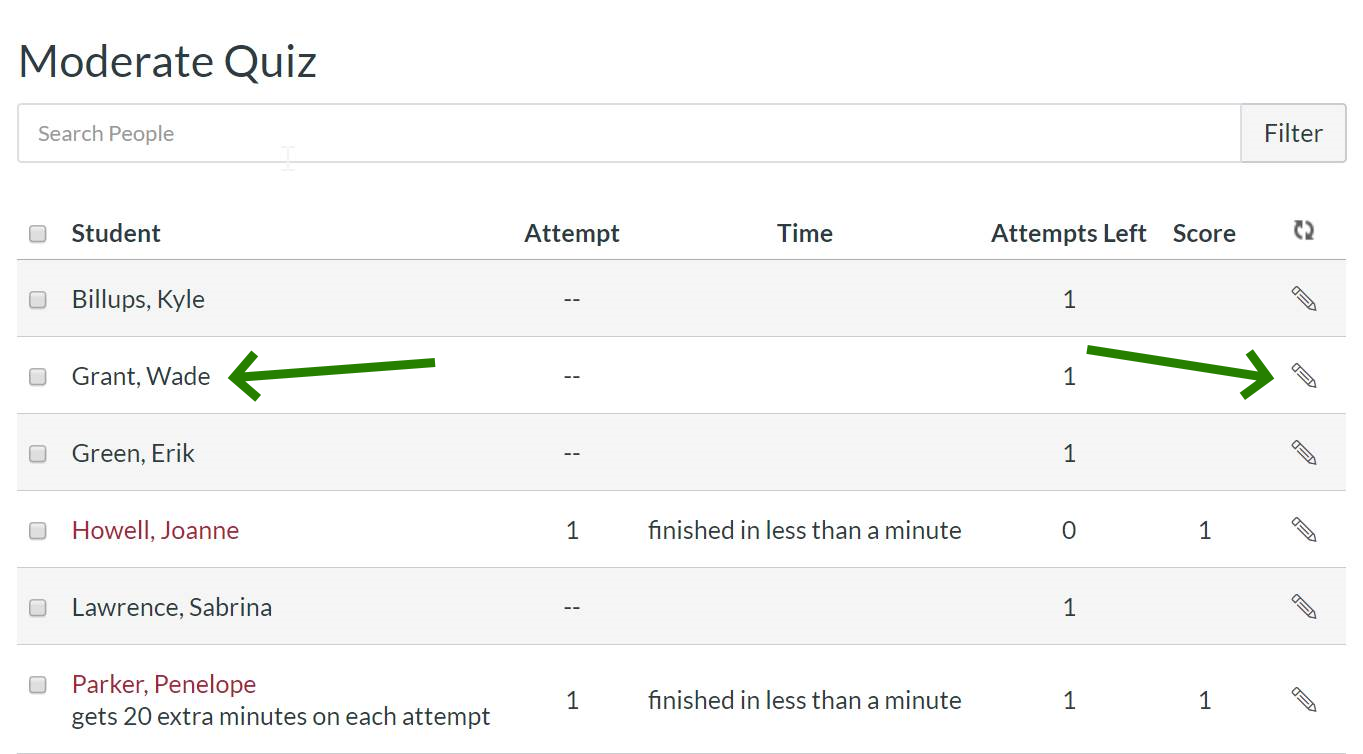Click the refresh icon in table header
Viewport: 1363px width, 754px height.
tap(1303, 231)
